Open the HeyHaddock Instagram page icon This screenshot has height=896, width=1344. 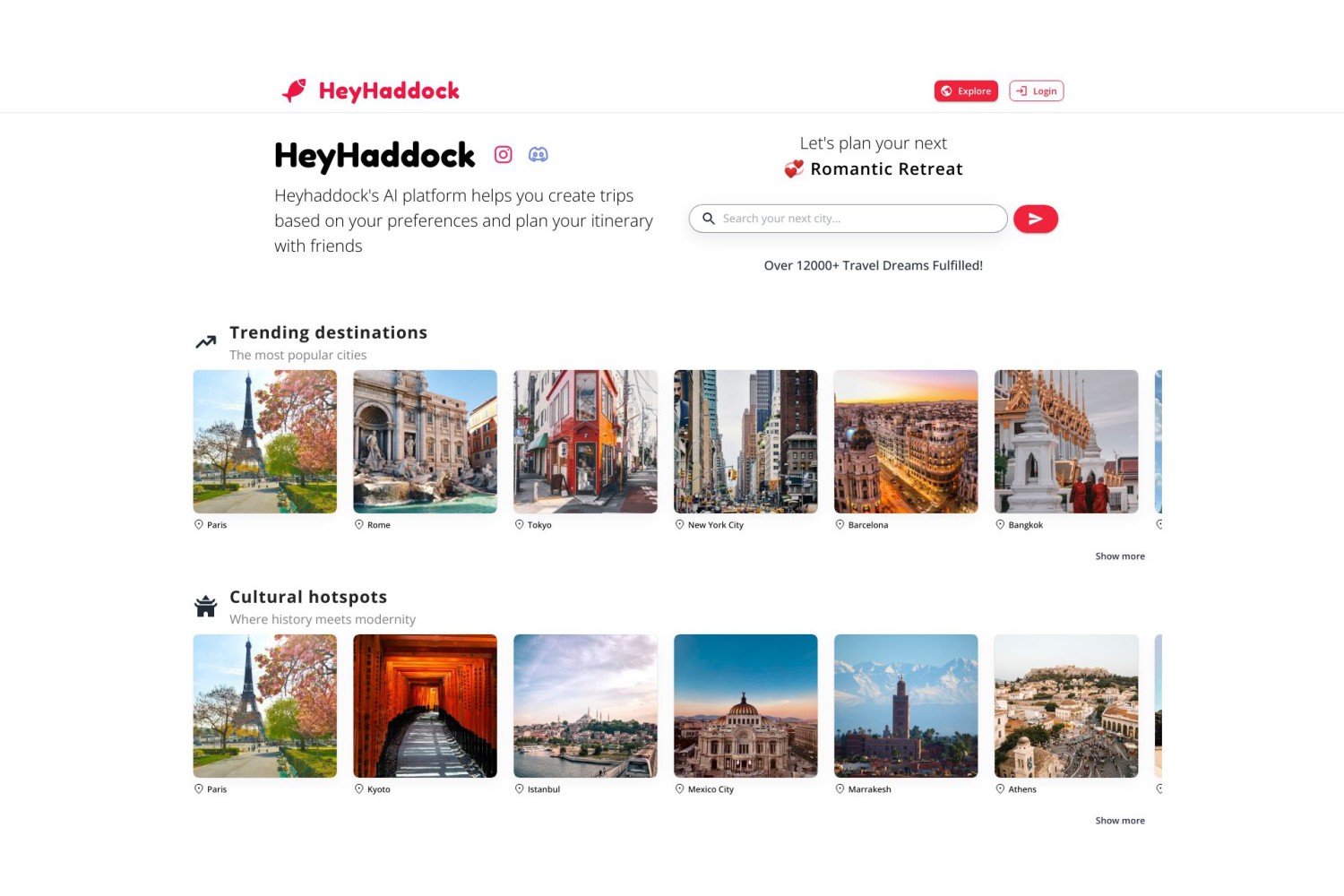click(504, 155)
